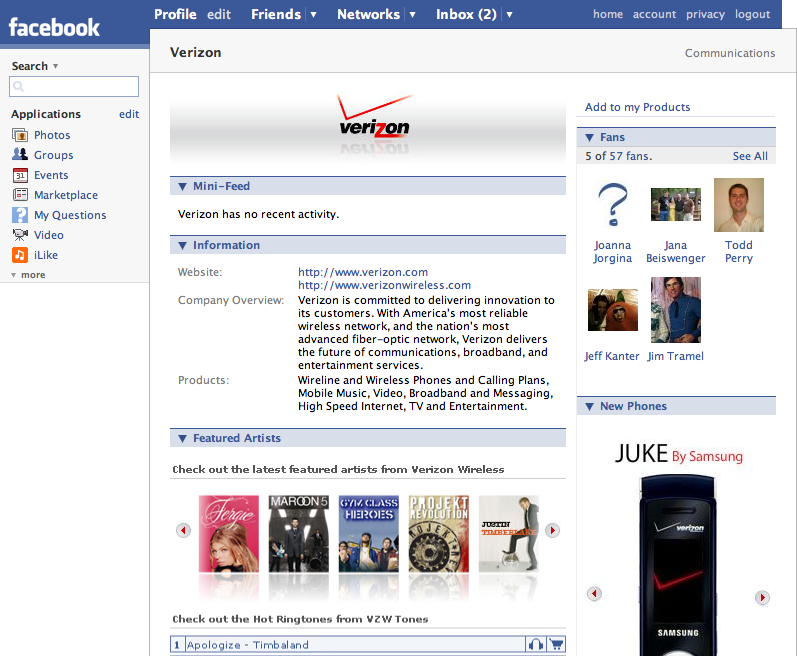Screen dimensions: 797x656
Task: Open the Photos application icon
Action: tap(20, 135)
